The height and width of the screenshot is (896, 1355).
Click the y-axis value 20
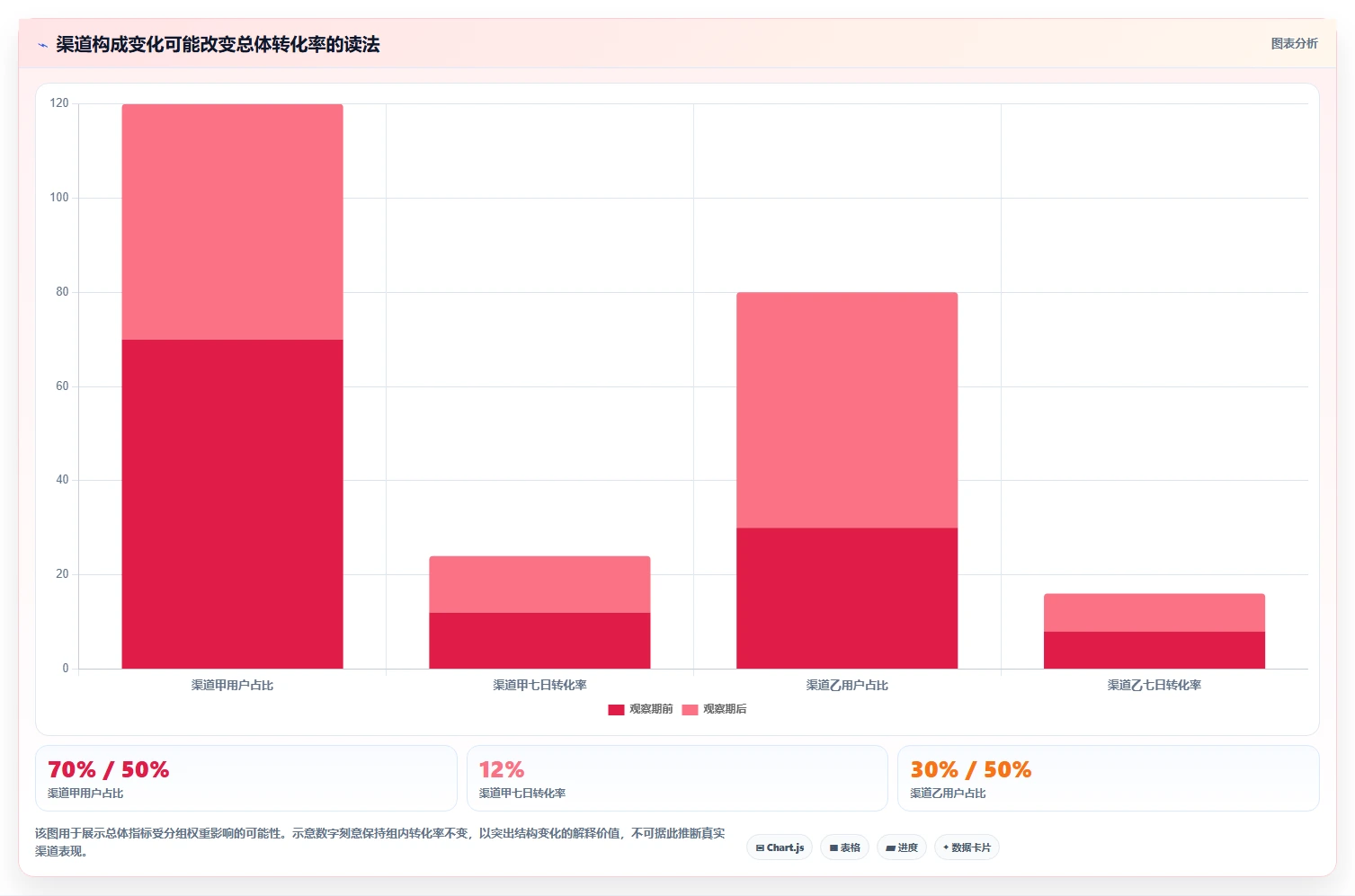[x=62, y=574]
